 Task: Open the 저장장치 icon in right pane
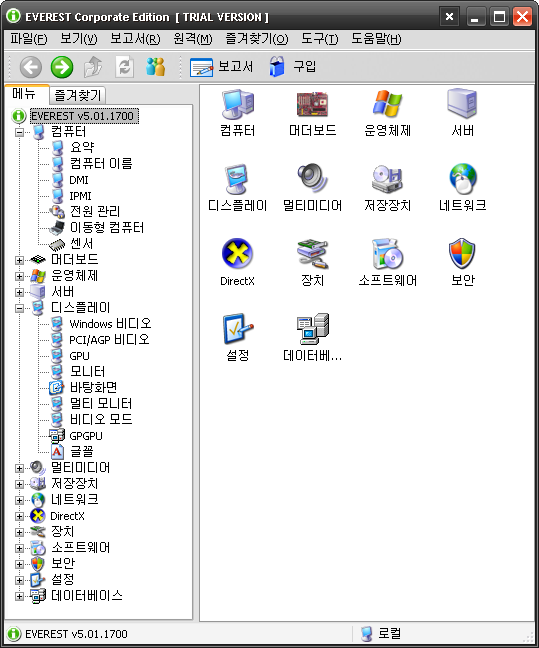(x=387, y=179)
